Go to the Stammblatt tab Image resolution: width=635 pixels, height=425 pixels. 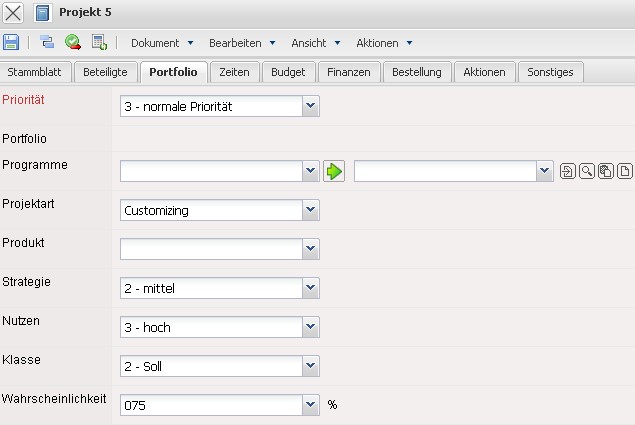click(36, 72)
